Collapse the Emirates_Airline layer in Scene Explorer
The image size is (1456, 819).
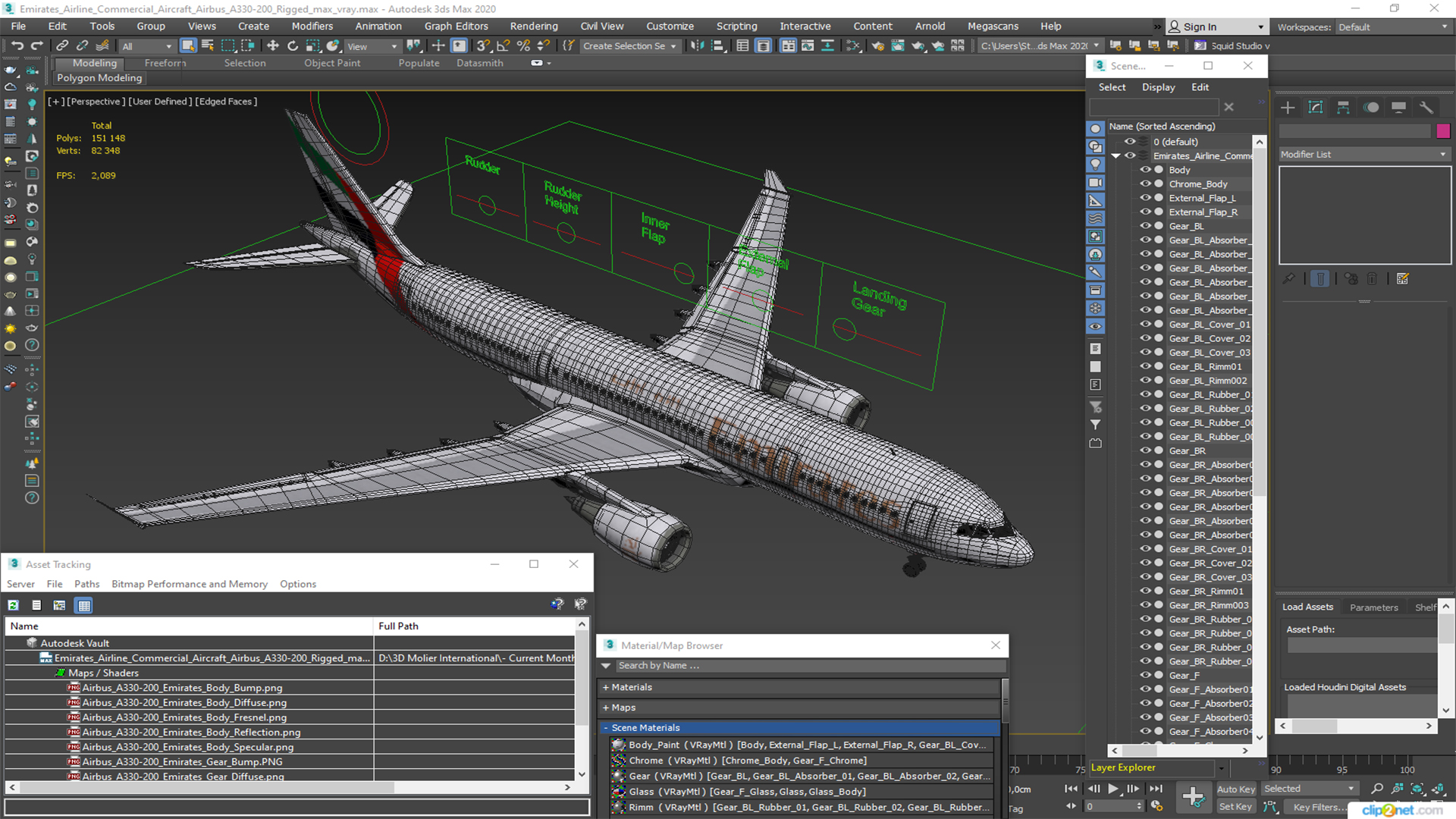tap(1116, 156)
